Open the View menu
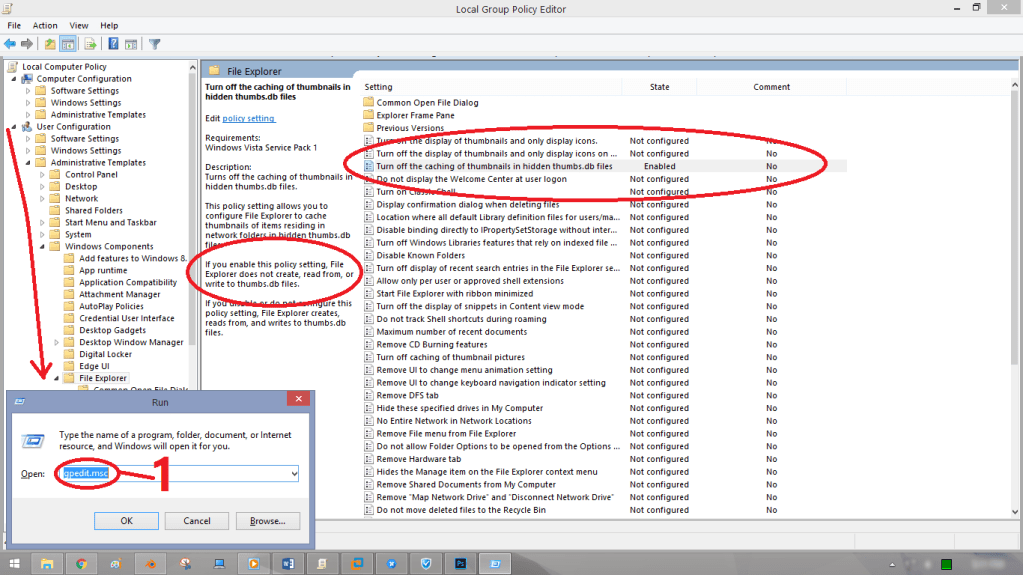 [79, 25]
